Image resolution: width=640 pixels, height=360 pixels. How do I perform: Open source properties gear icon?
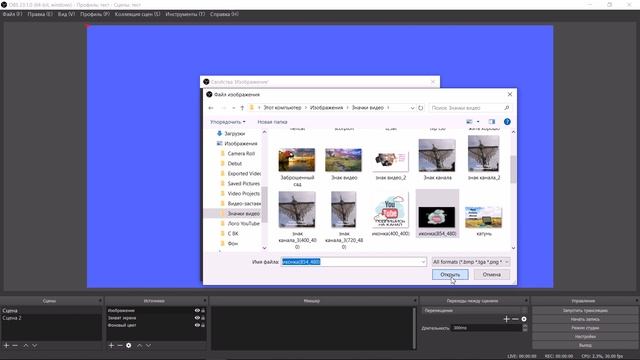[x=129, y=345]
